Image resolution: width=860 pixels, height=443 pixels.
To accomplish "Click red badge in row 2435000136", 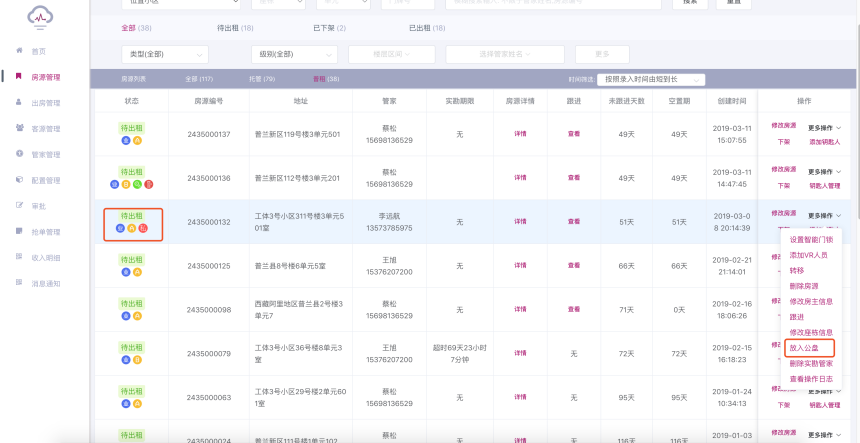I will point(149,185).
